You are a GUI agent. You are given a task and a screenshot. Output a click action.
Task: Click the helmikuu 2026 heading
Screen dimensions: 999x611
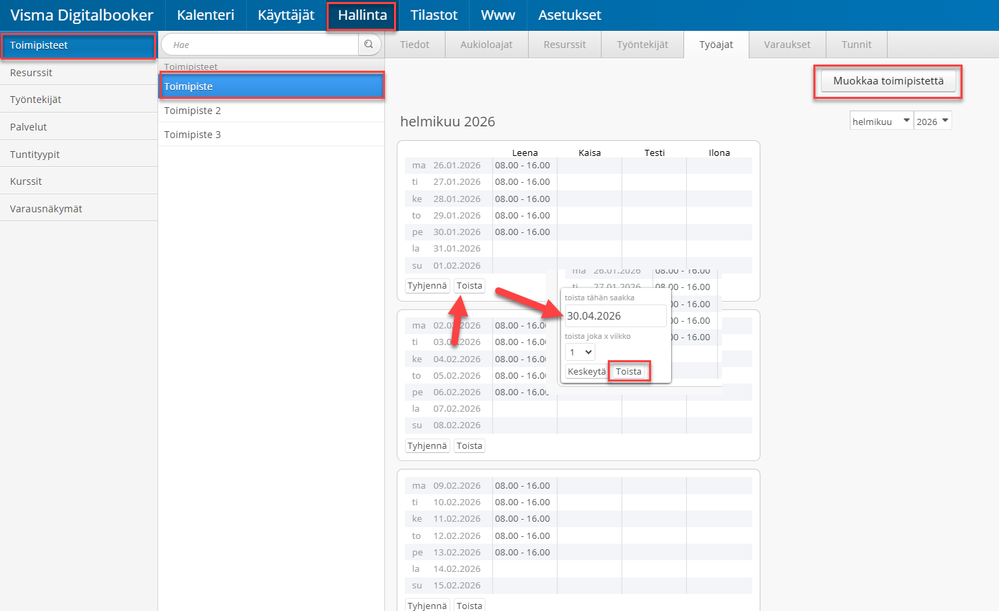click(x=447, y=122)
